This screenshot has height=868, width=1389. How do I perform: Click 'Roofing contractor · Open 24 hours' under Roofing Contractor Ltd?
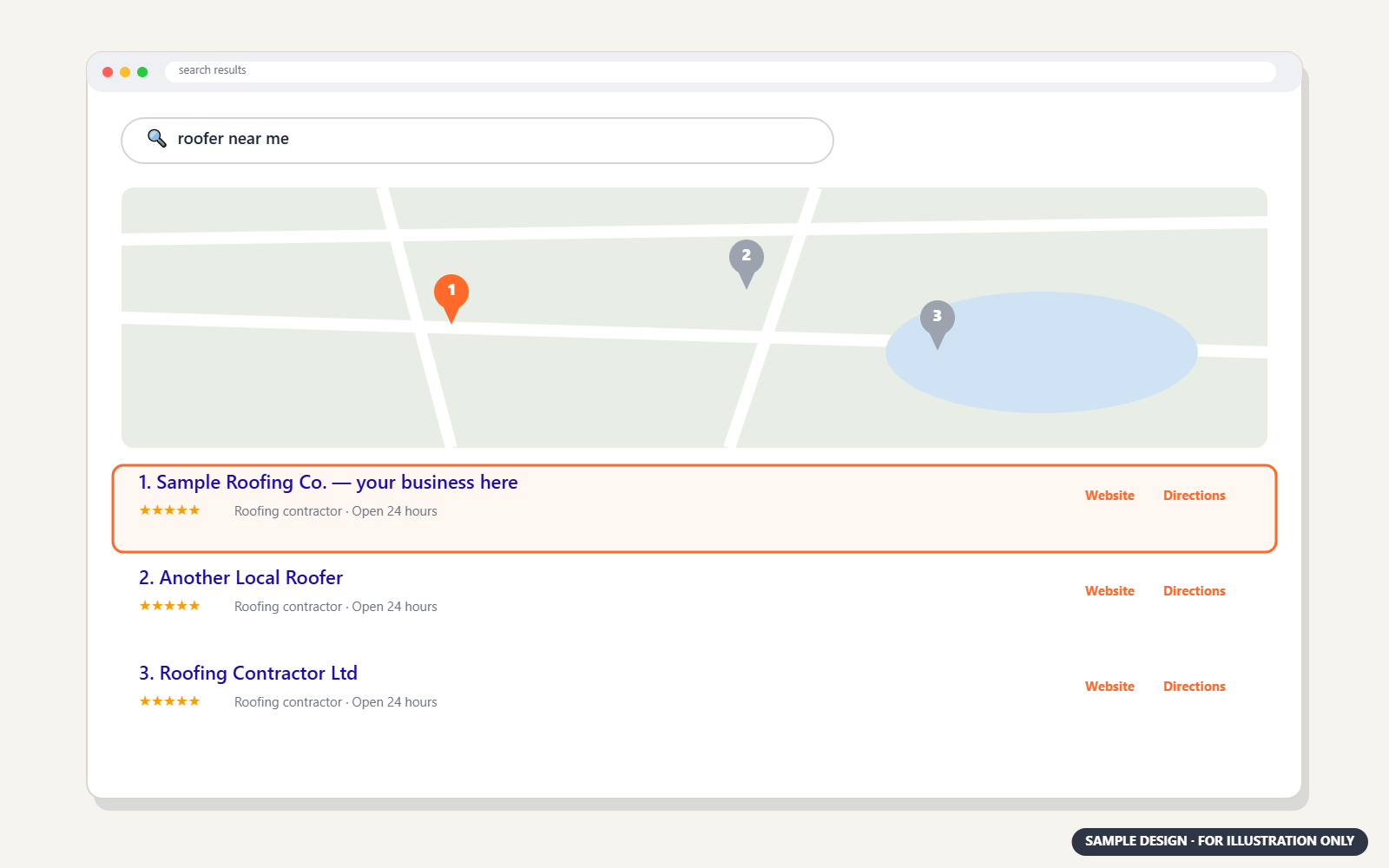click(x=336, y=702)
